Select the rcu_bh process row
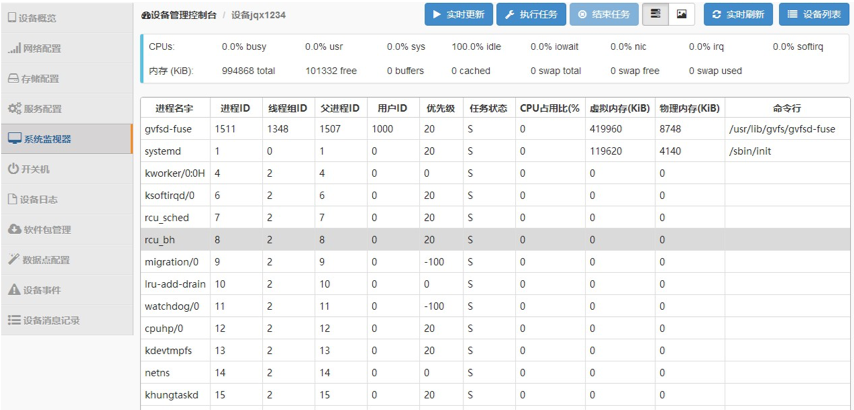Viewport: 854px width, 410px height. 495,240
